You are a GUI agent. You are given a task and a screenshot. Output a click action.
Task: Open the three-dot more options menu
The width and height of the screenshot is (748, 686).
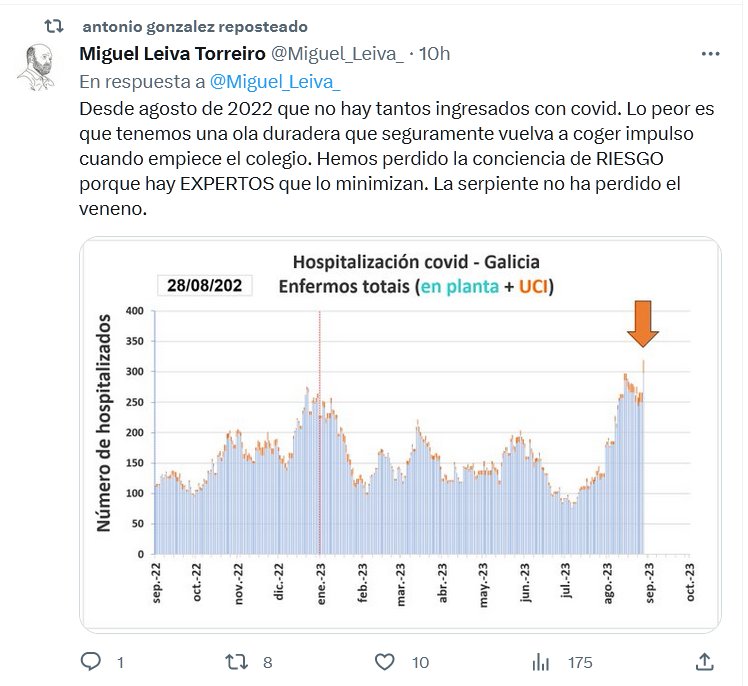(x=710, y=54)
